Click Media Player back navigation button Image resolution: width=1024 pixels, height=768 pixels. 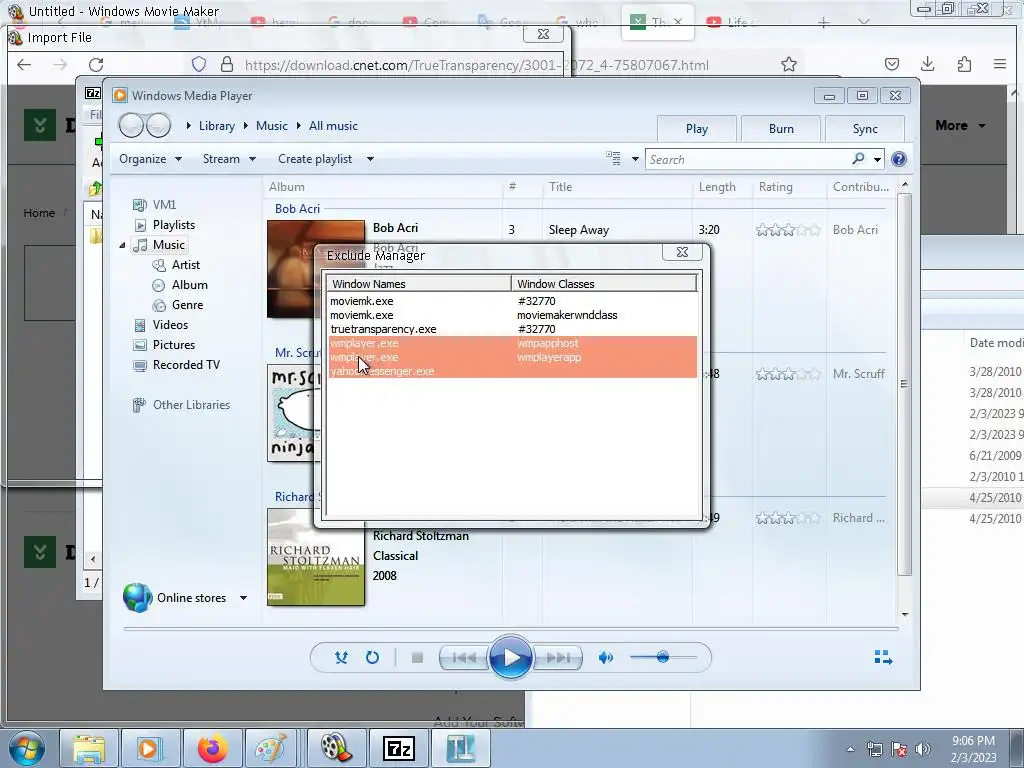(x=131, y=125)
